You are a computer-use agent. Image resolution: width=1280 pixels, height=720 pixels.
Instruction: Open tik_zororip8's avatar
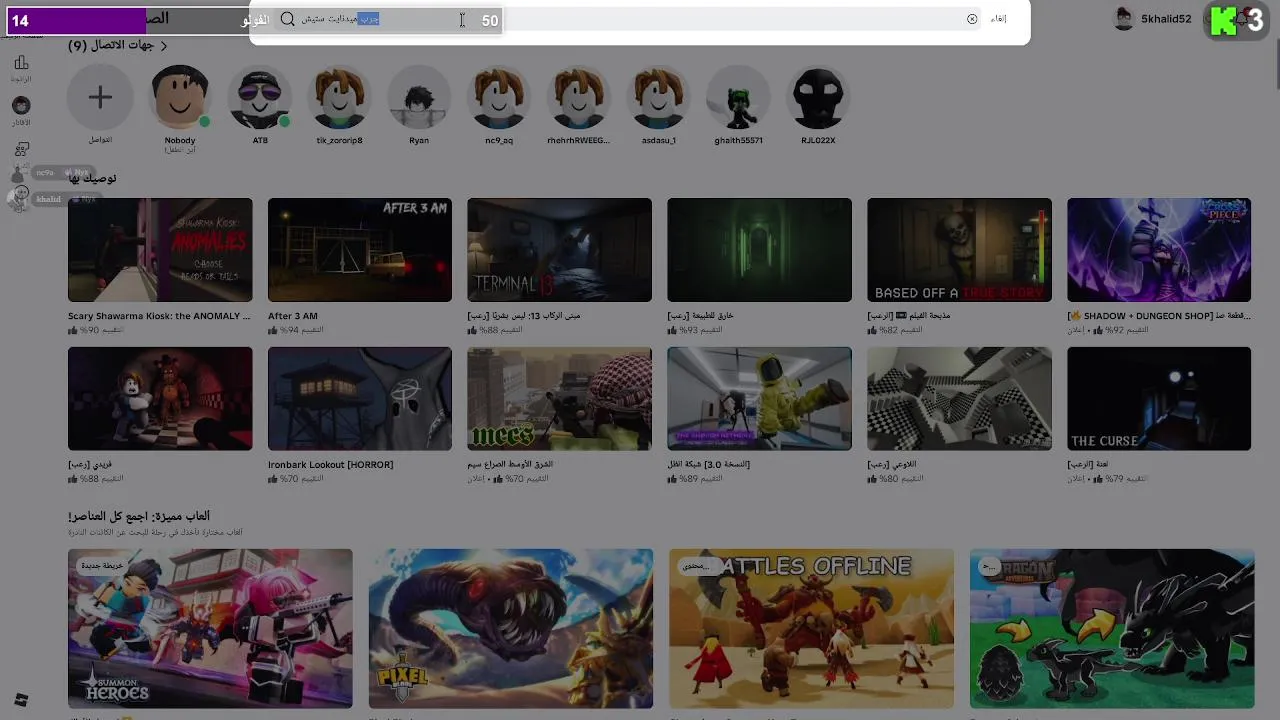tap(339, 97)
